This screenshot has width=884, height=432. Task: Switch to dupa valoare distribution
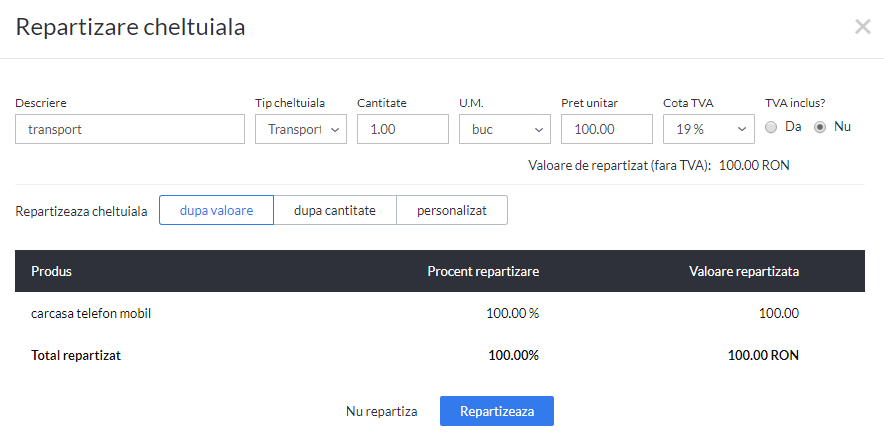(216, 210)
